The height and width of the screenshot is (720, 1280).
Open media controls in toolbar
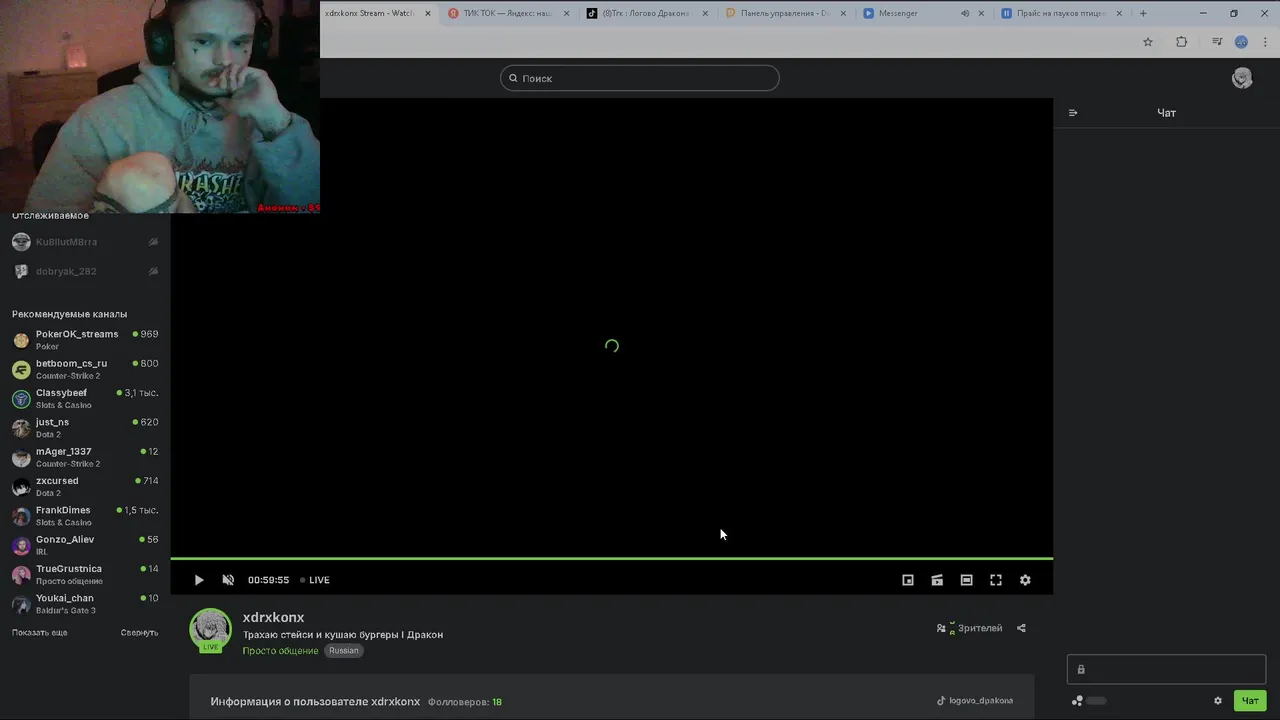coord(1217,42)
